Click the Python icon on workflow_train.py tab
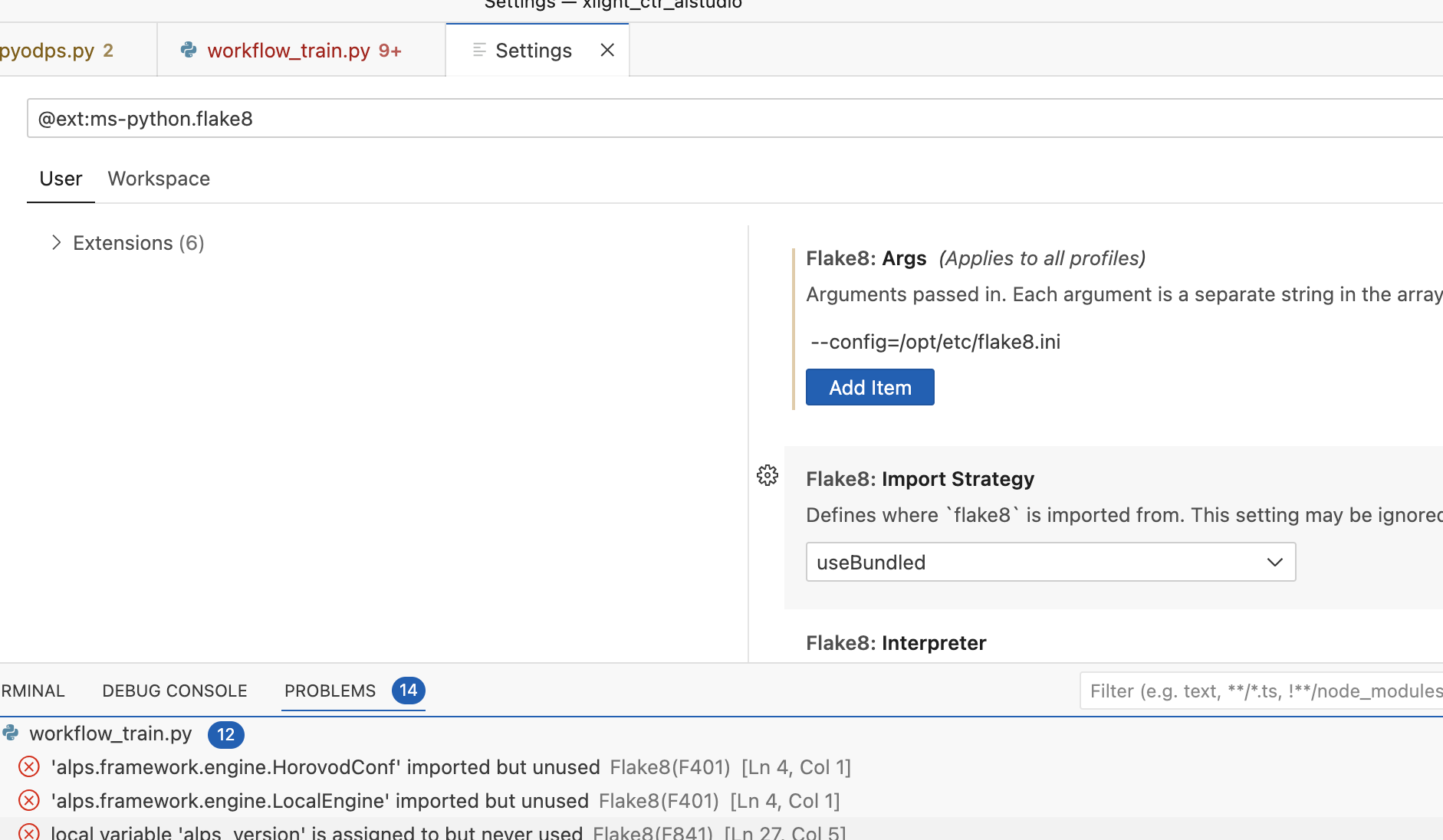1443x840 pixels. pos(189,51)
